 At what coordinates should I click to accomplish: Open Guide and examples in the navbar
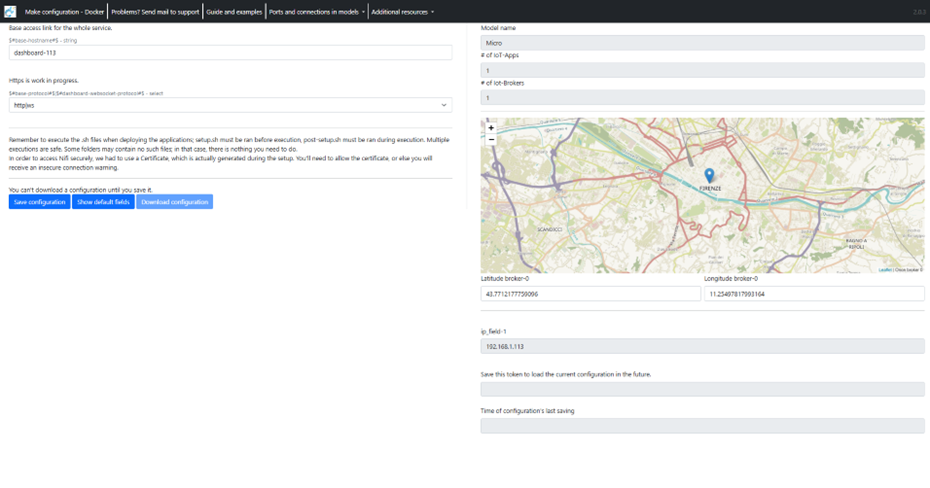[234, 11]
